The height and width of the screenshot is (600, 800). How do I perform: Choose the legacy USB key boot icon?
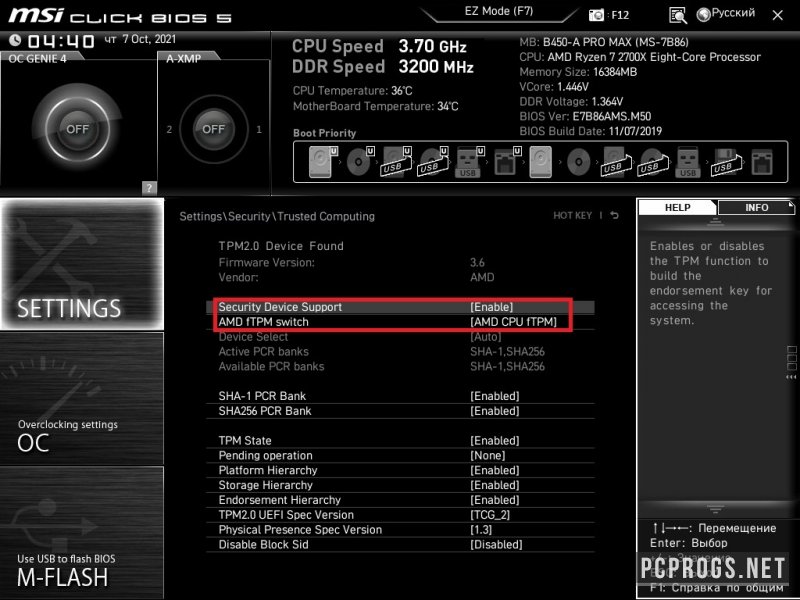688,162
